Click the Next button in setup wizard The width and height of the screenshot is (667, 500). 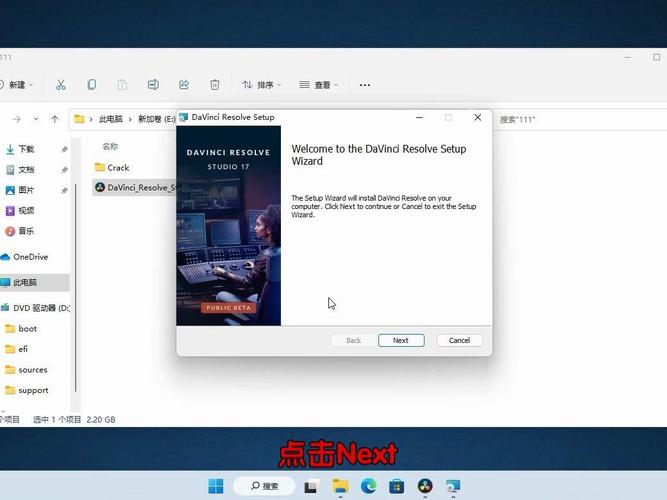click(401, 340)
